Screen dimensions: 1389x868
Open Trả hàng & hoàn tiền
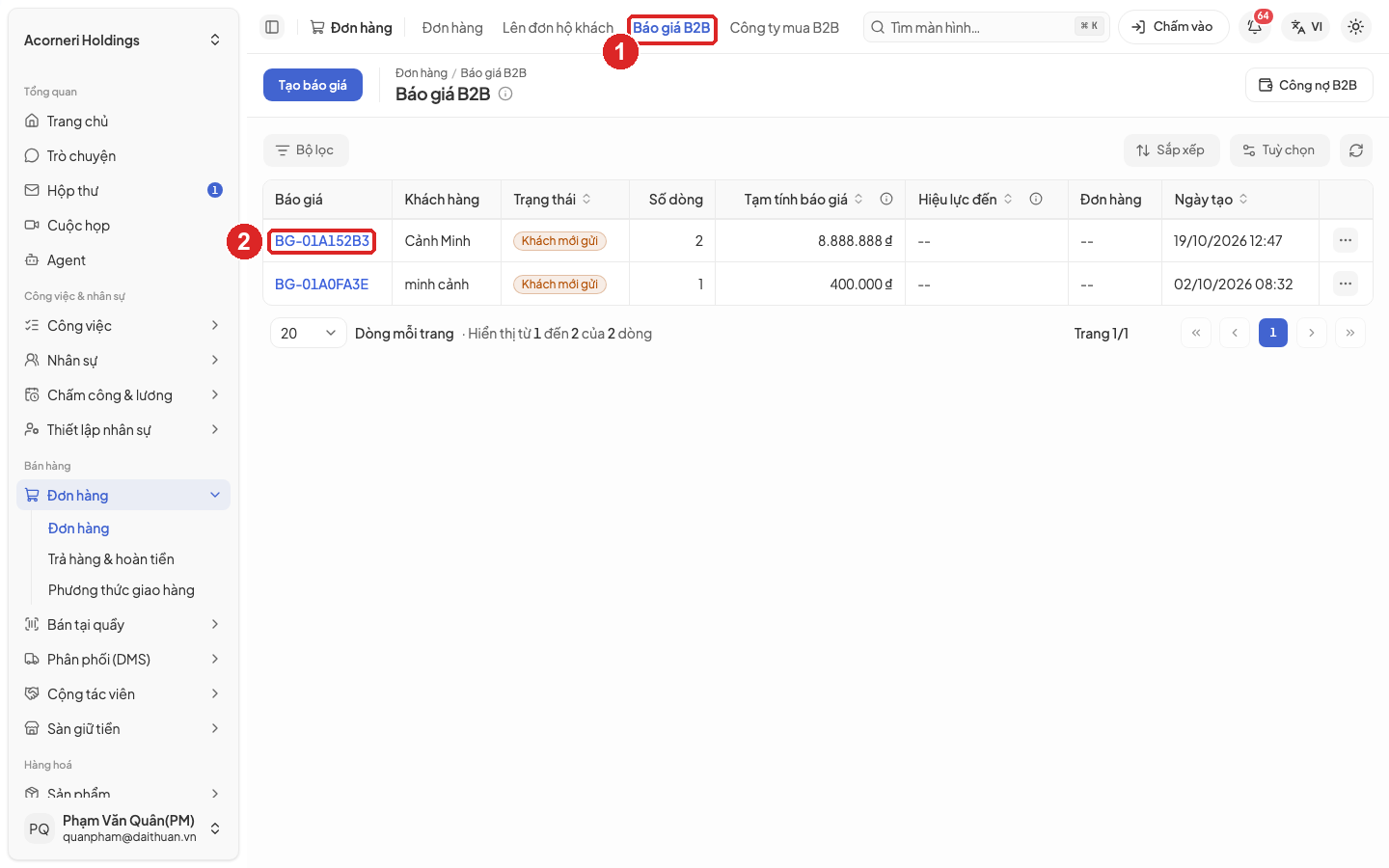point(111,559)
